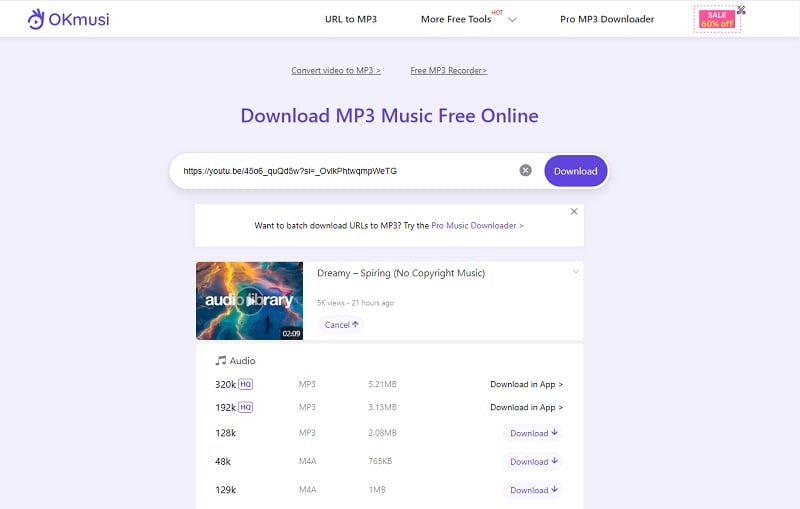Image resolution: width=800 pixels, height=509 pixels.
Task: Play the audio library thumbnail preview
Action: click(249, 300)
